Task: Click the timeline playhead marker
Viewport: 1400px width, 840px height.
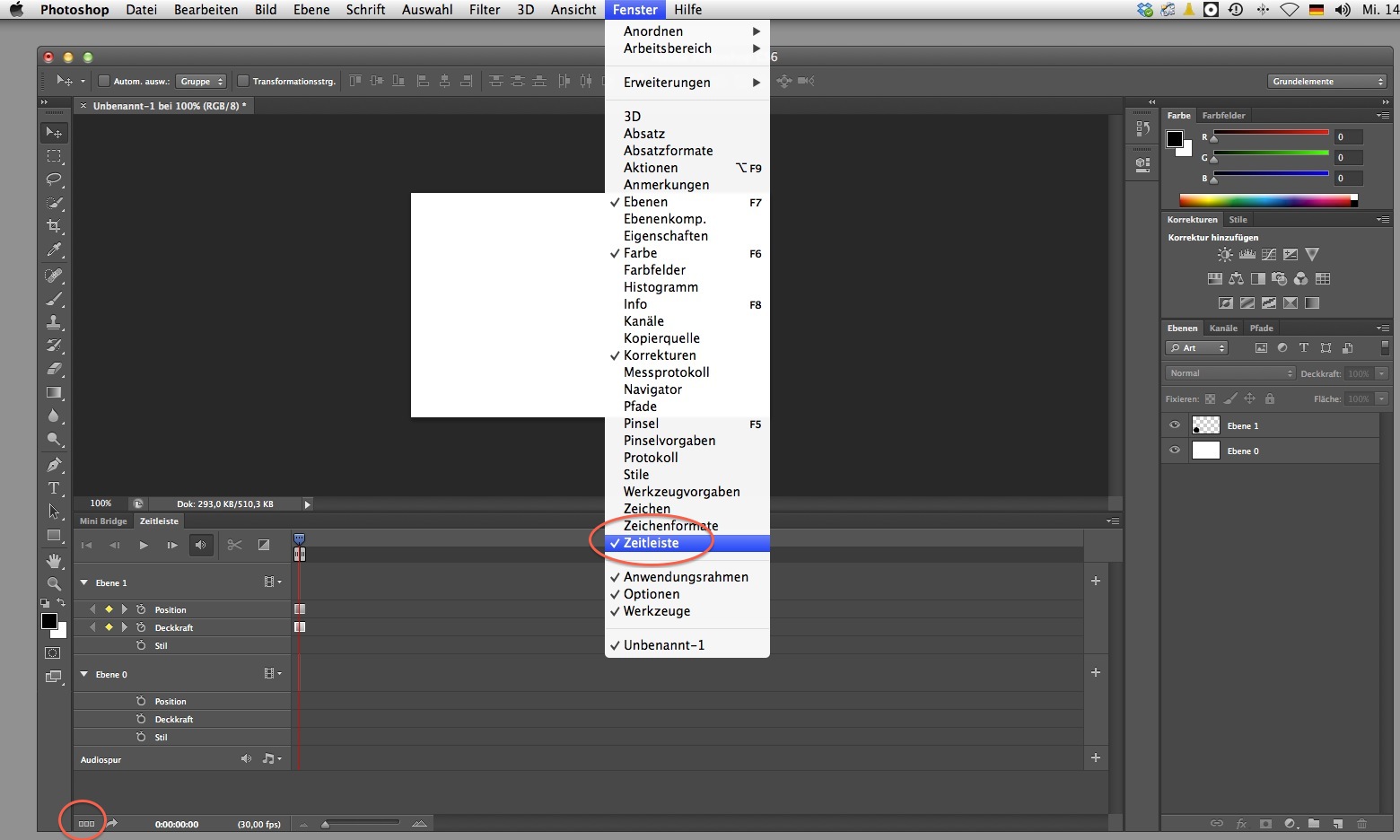Action: coord(299,539)
